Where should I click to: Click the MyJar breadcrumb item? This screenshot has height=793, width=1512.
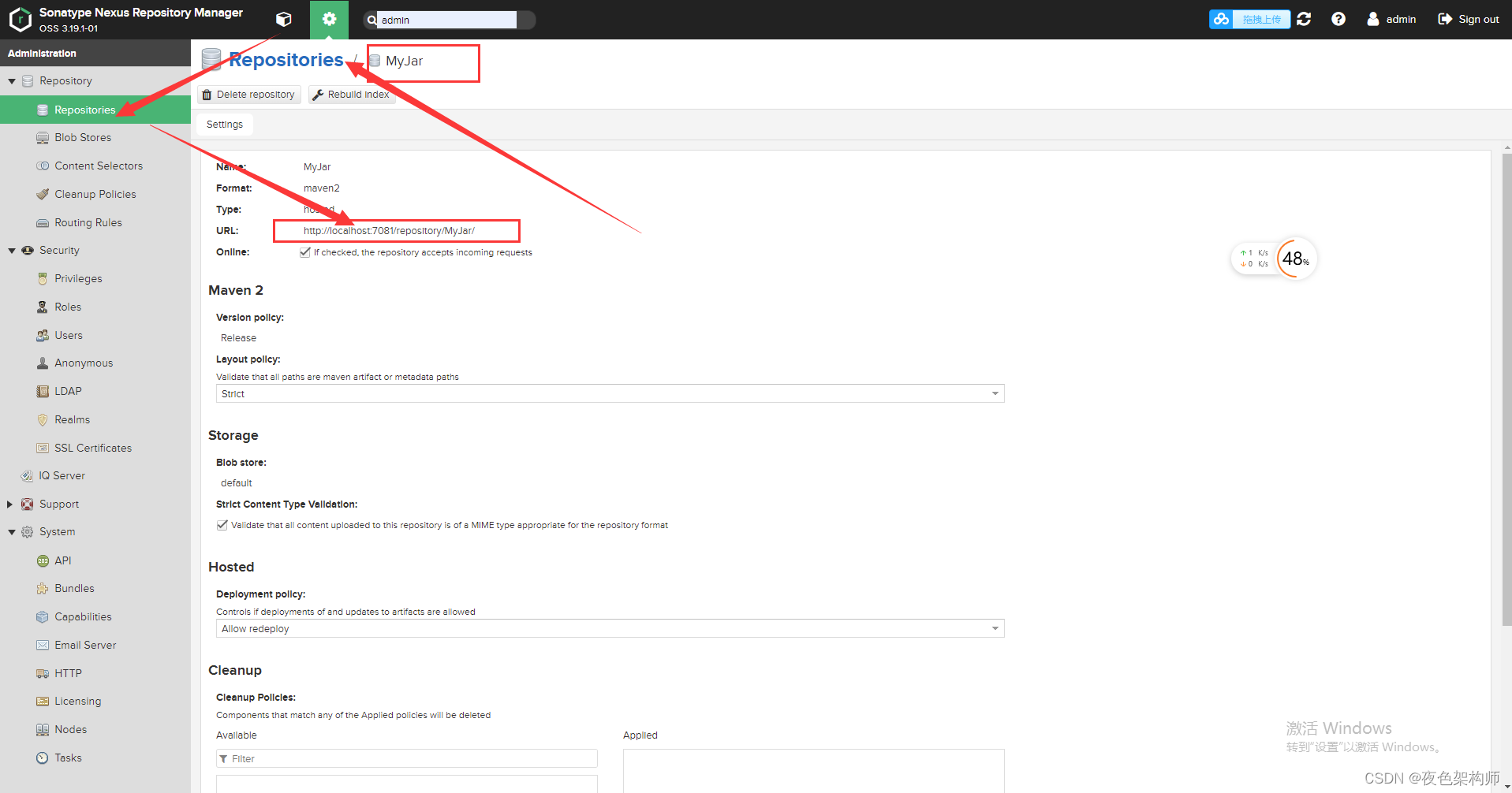coord(404,61)
